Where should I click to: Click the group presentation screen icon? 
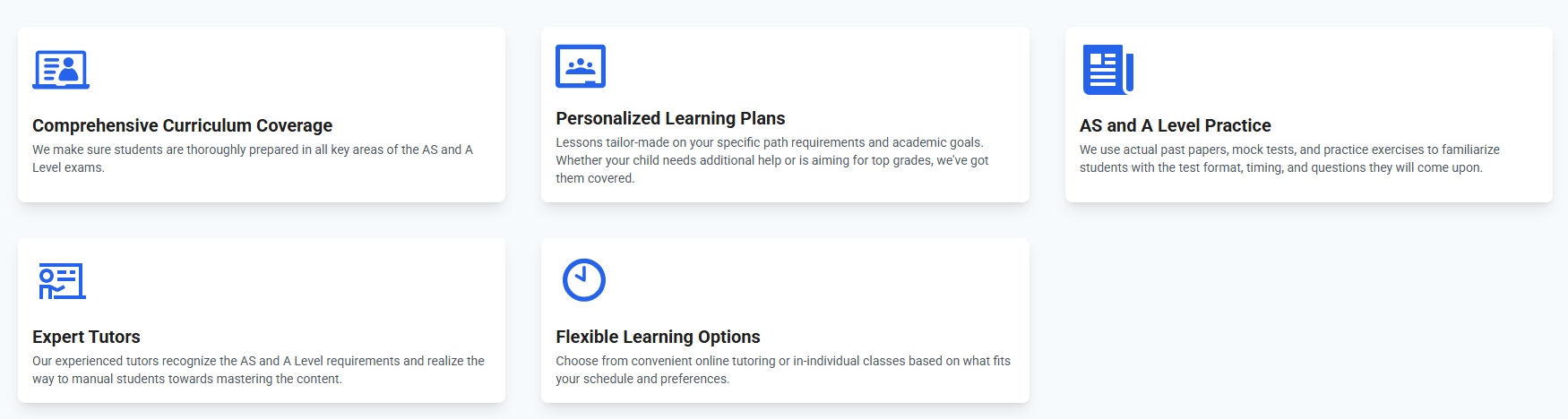(581, 66)
